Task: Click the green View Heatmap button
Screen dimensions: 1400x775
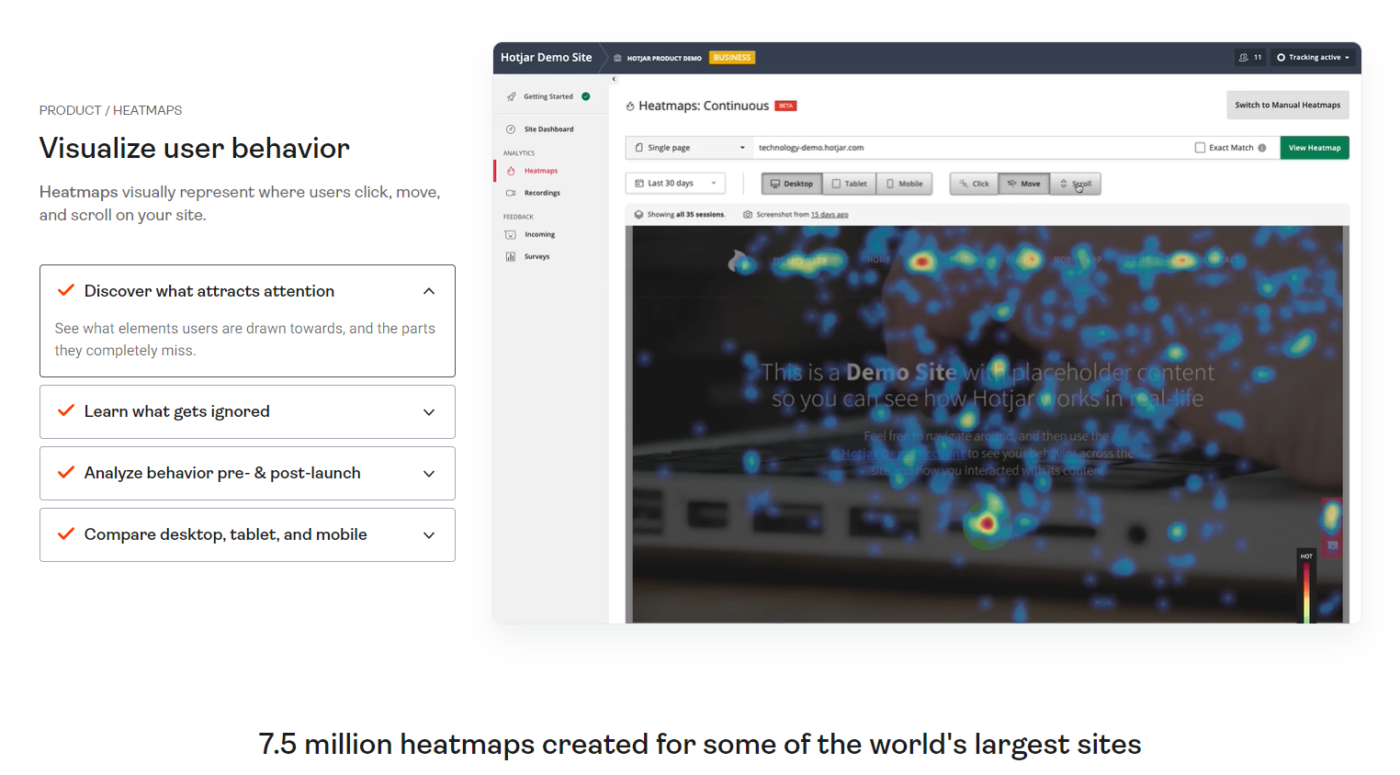Action: click(1314, 148)
